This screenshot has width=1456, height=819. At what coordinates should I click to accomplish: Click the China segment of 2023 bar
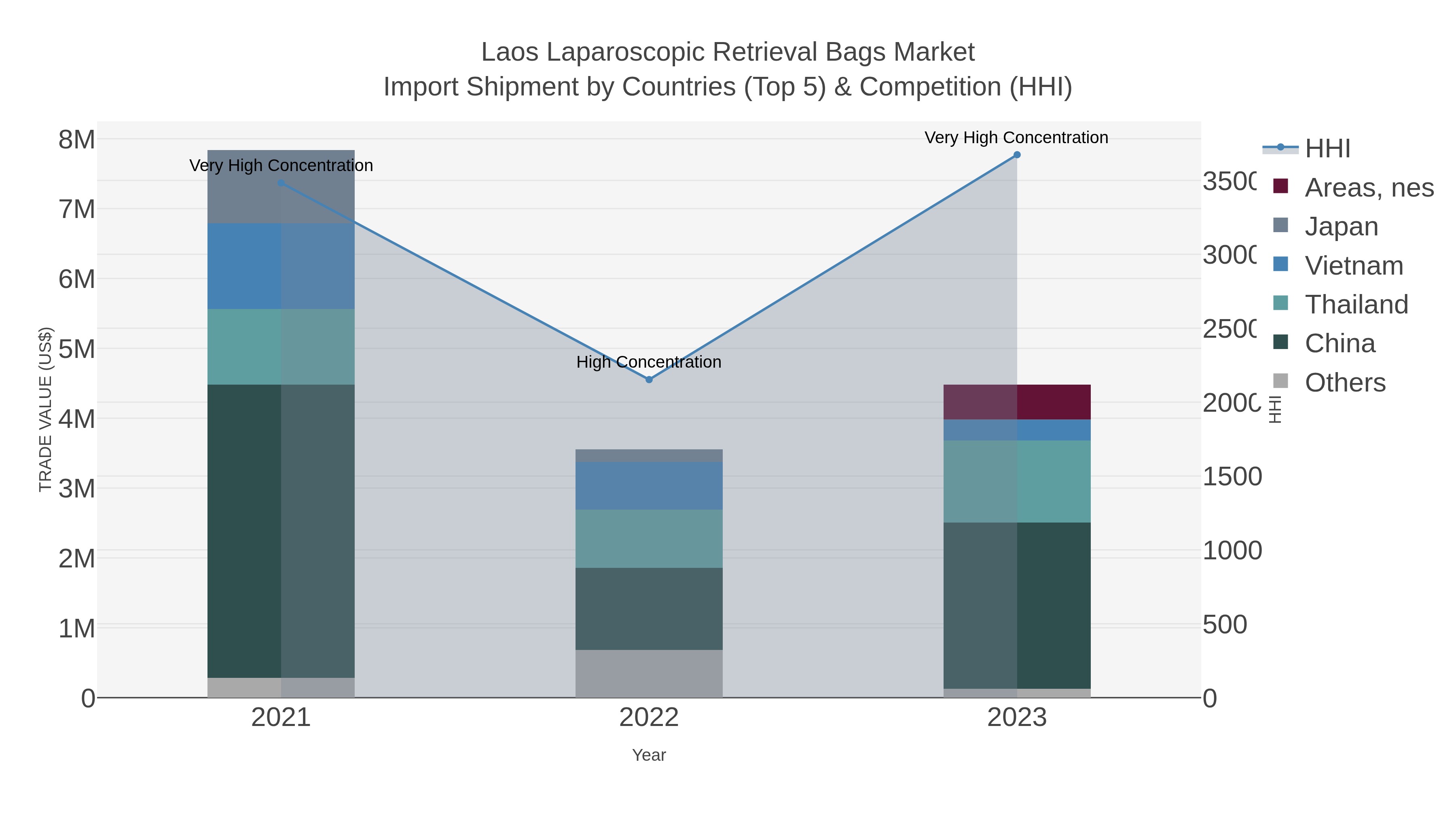point(1017,606)
